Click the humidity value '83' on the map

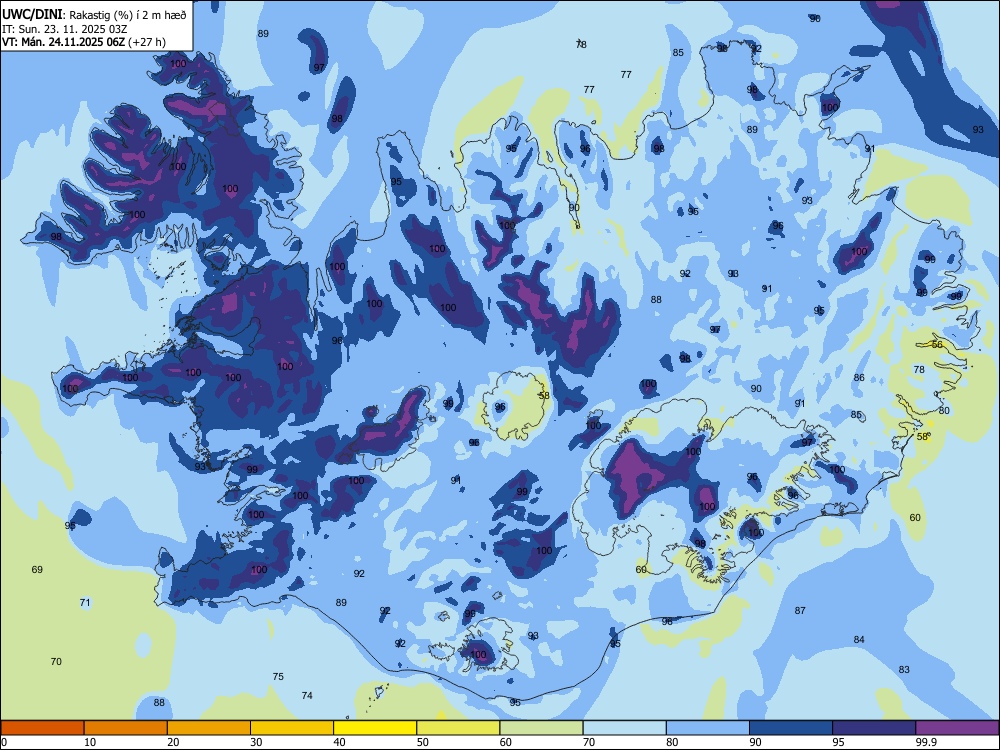pyautogui.click(x=904, y=669)
